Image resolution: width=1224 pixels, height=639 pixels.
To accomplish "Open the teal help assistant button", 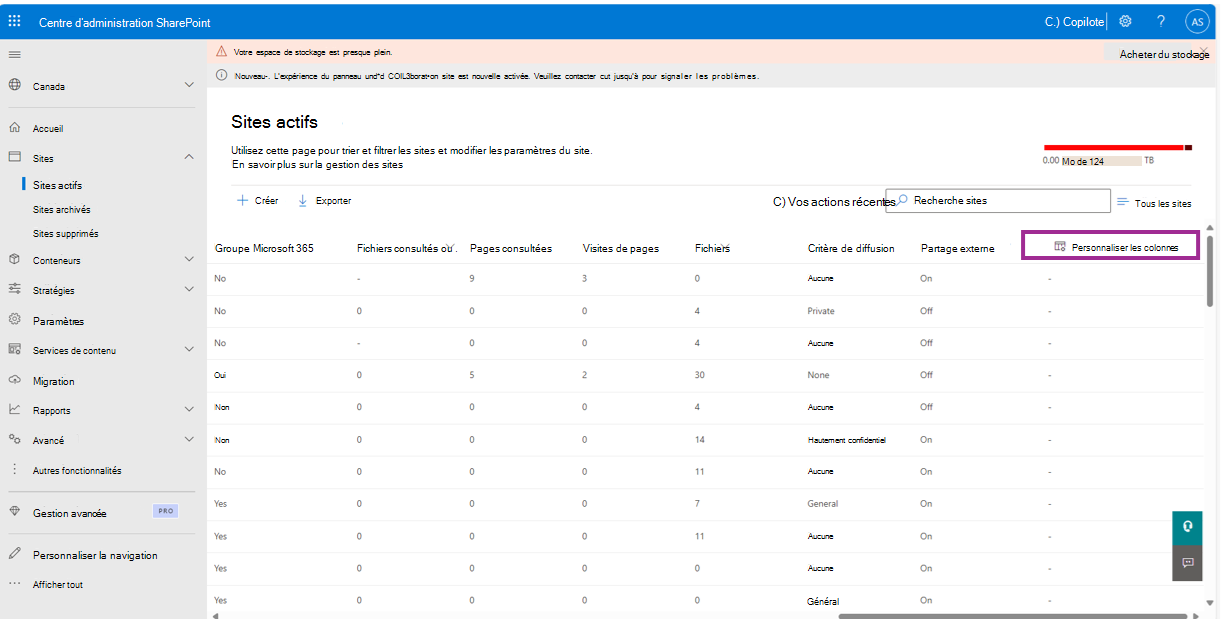I will (1187, 526).
